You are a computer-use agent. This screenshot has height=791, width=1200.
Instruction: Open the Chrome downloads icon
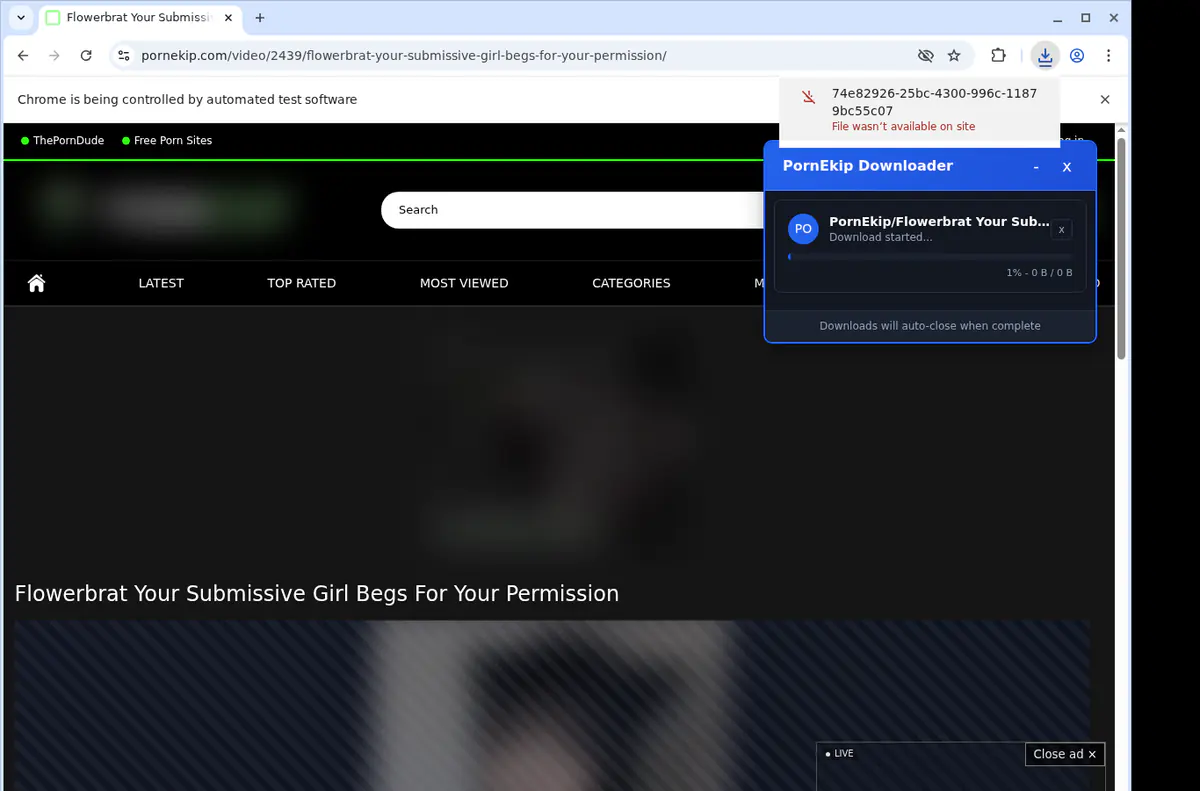click(x=1045, y=56)
